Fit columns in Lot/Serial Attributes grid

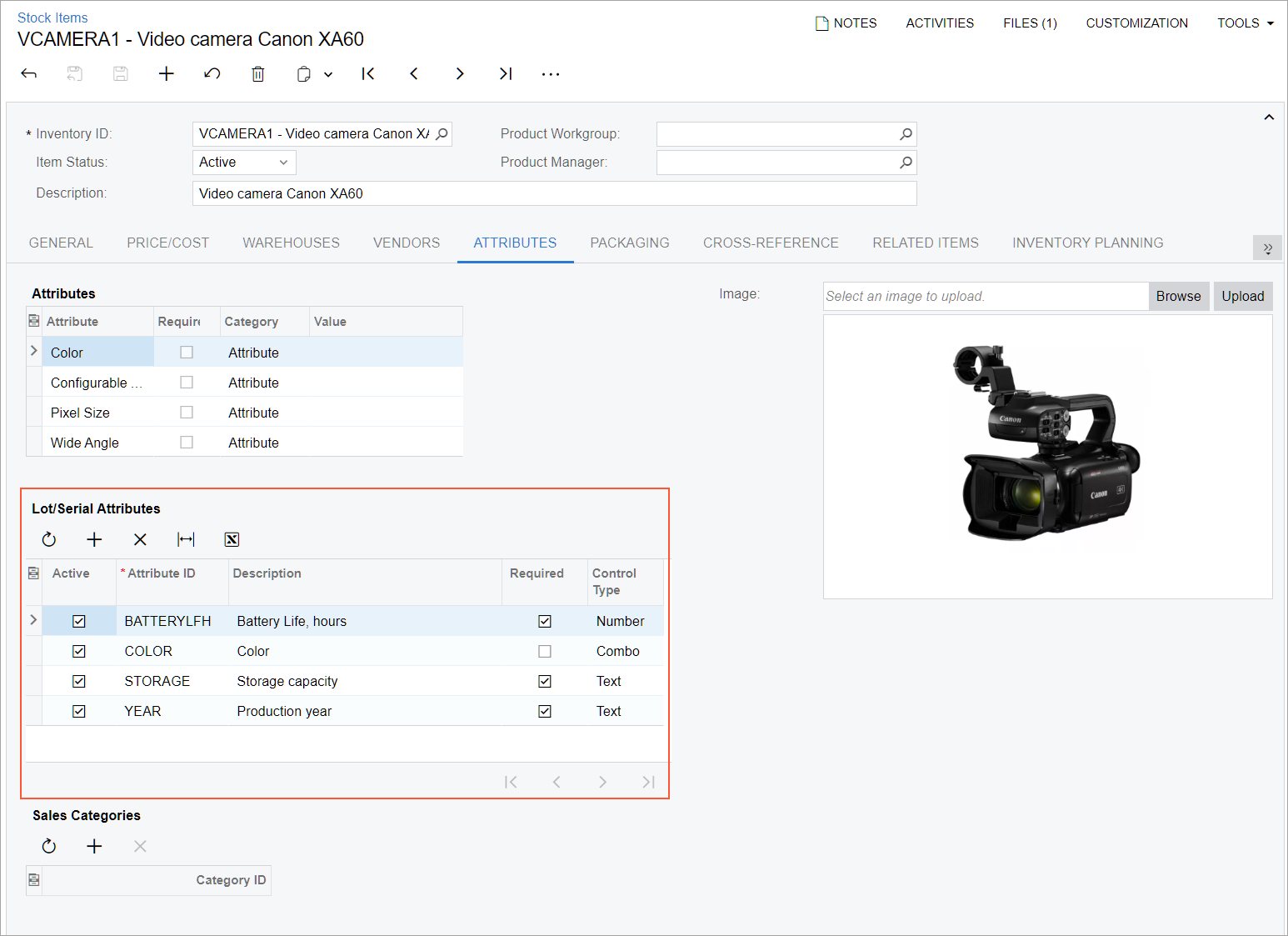point(186,539)
